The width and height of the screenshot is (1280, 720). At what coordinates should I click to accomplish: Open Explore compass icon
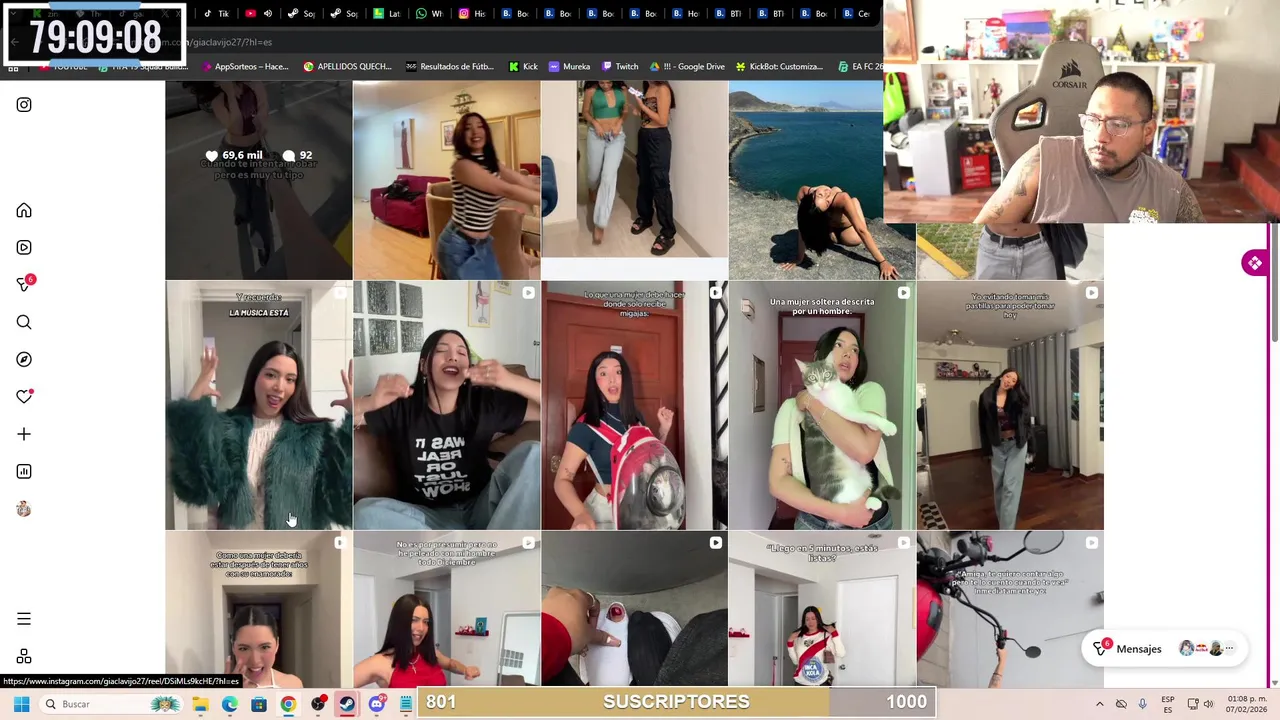click(x=24, y=360)
